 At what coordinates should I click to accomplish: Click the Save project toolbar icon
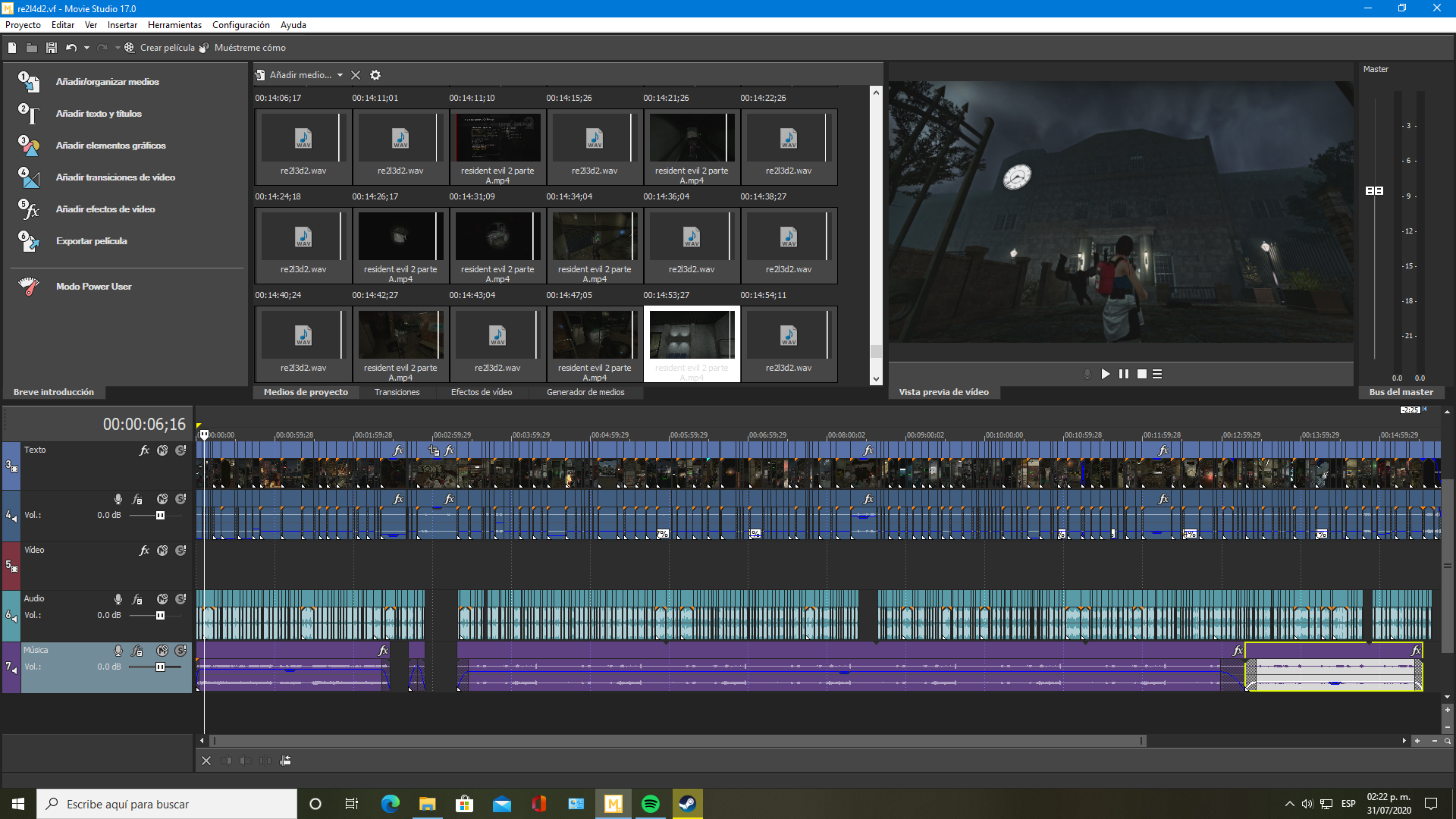tap(51, 48)
